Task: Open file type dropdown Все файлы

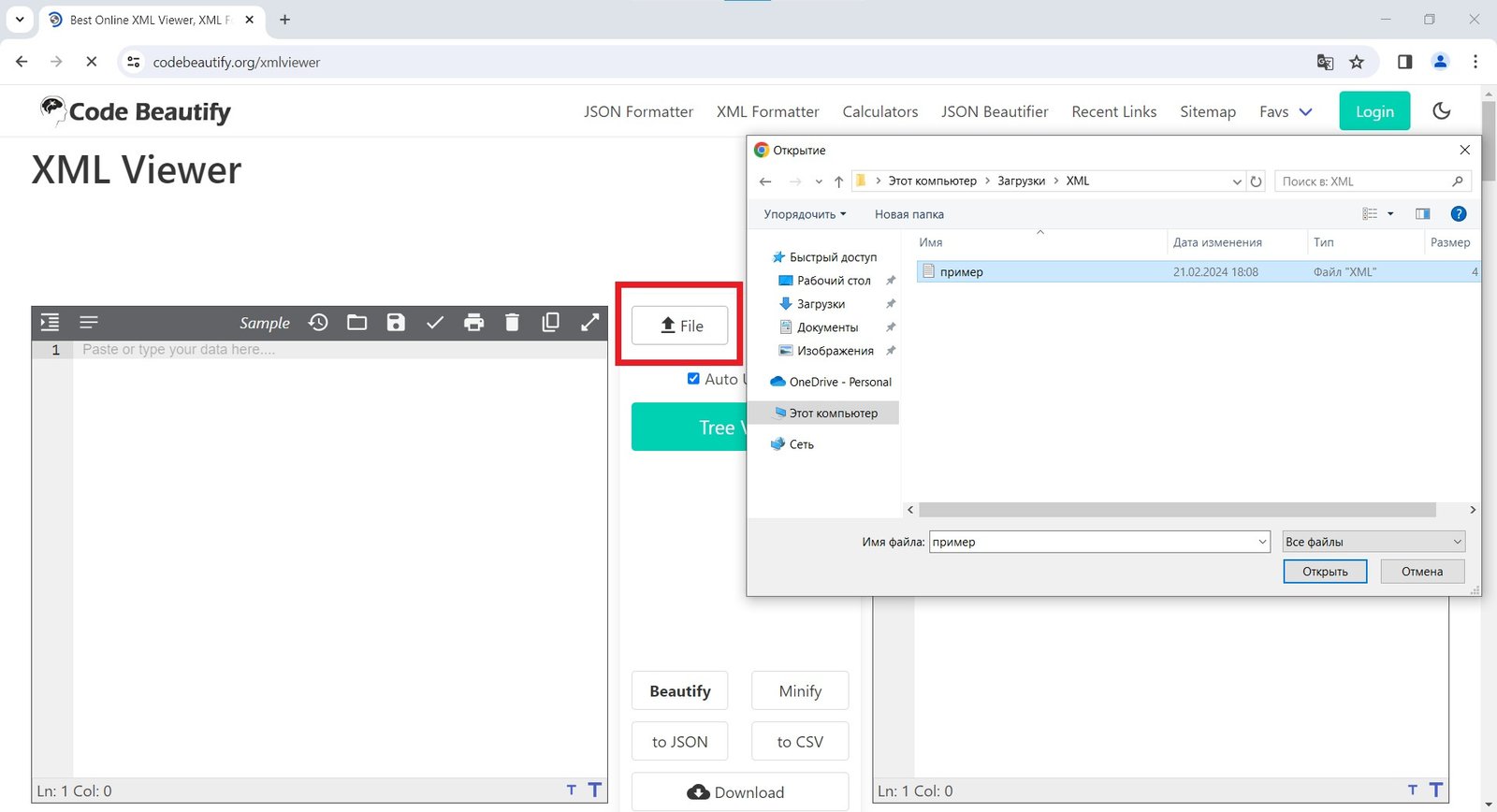Action: click(1373, 542)
